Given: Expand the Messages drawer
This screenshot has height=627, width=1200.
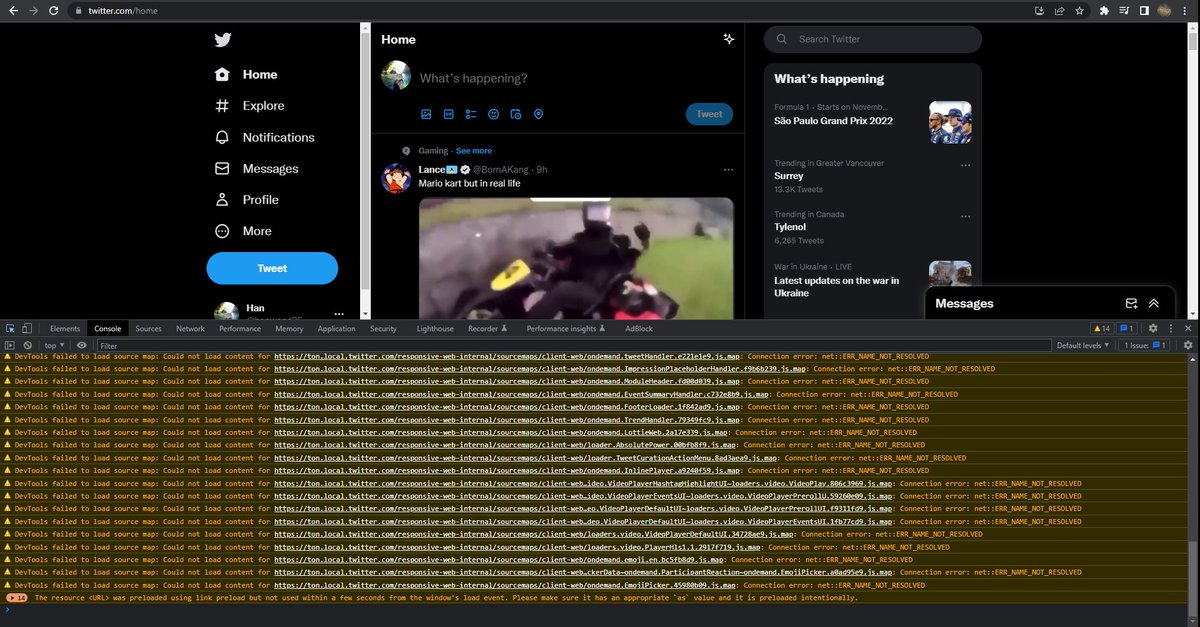Looking at the screenshot, I should pyautogui.click(x=1153, y=303).
